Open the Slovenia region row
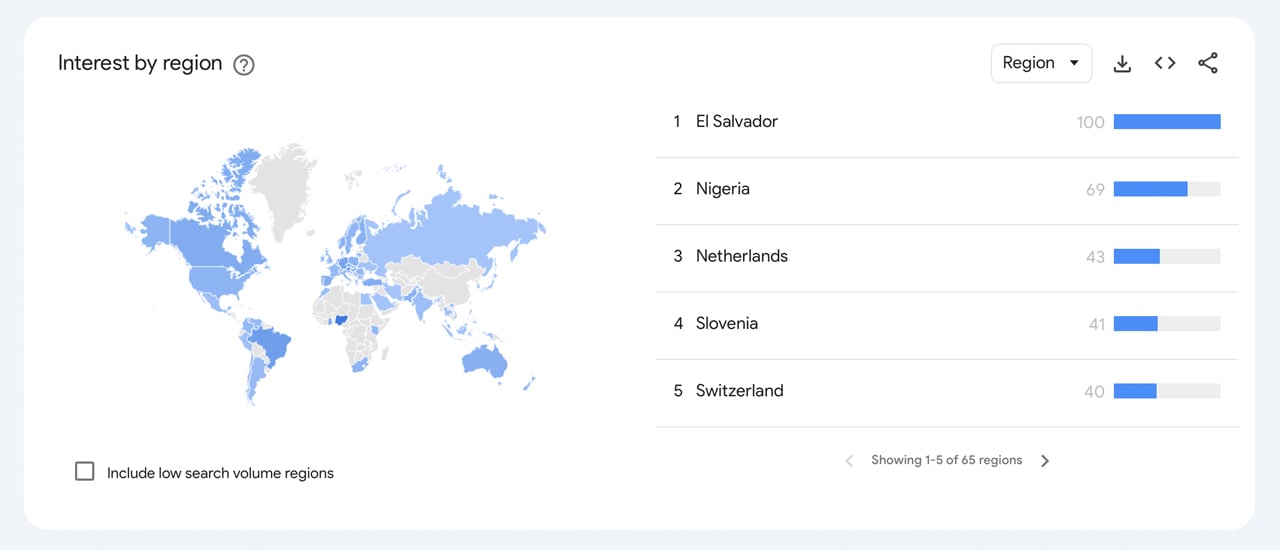 tap(727, 323)
